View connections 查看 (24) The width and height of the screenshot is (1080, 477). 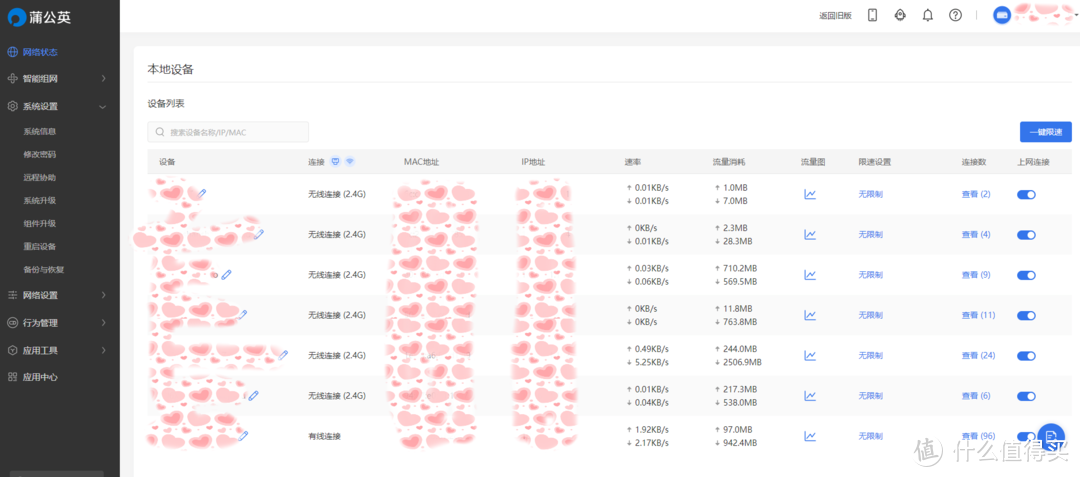[978, 356]
